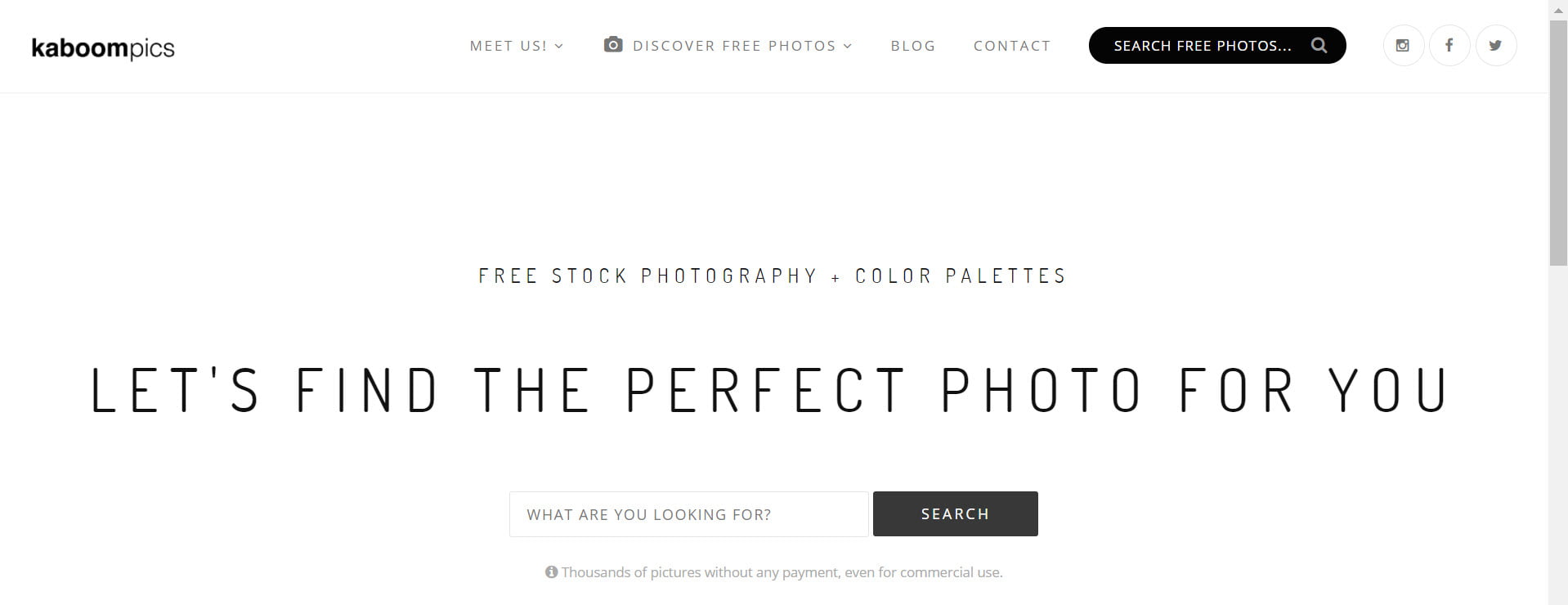Click the camera icon in the navigation
This screenshot has width=1568, height=605.
pyautogui.click(x=613, y=45)
